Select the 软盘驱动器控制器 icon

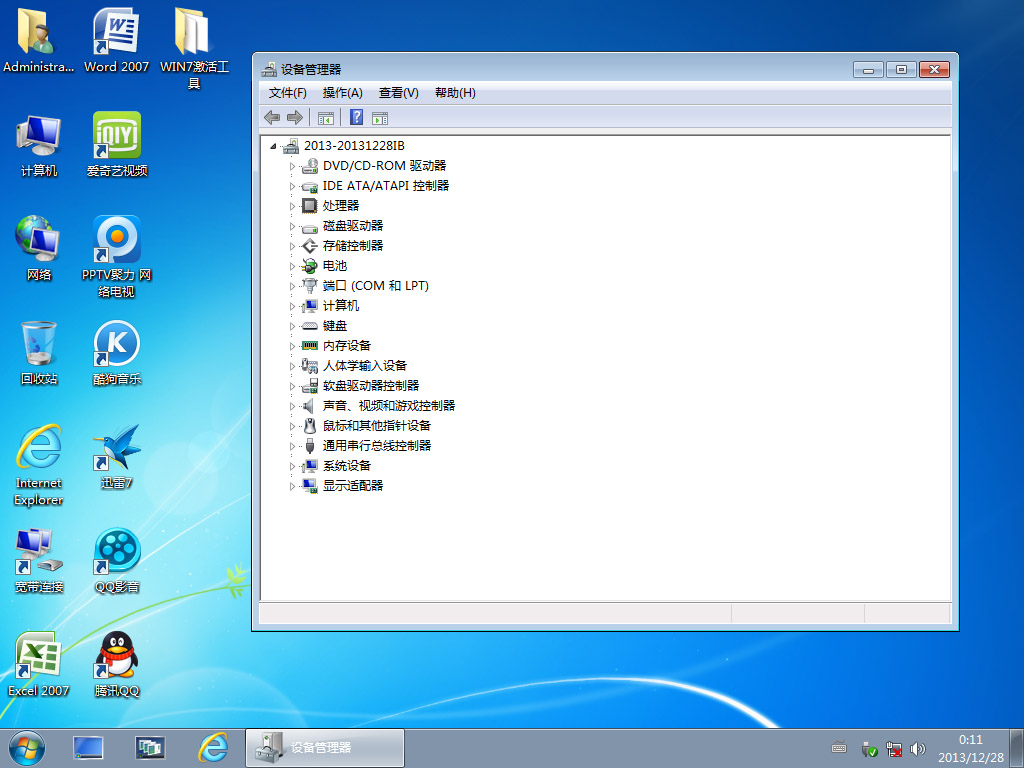310,386
